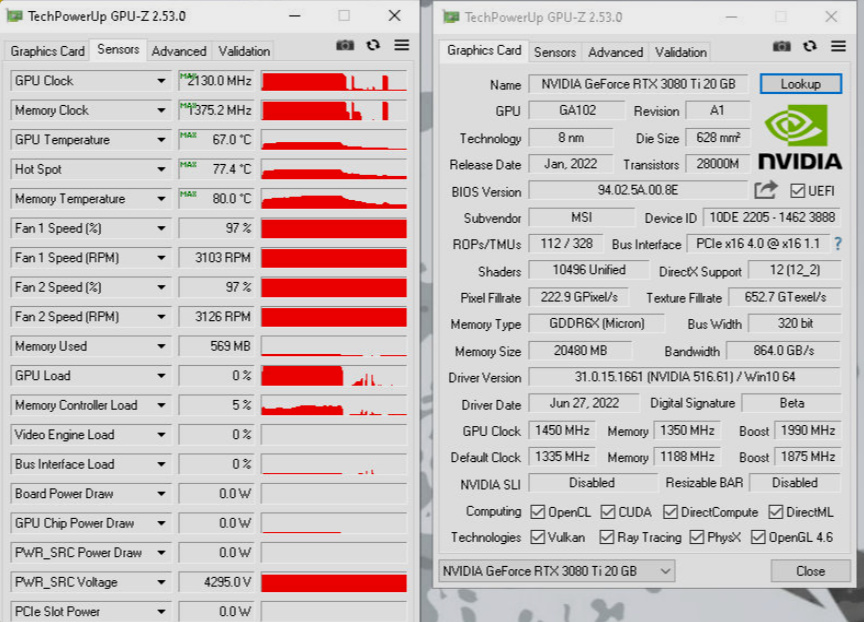Open the Fan 1 Speed (%) dropdown
Screen dimensions: 864x622
click(x=161, y=228)
